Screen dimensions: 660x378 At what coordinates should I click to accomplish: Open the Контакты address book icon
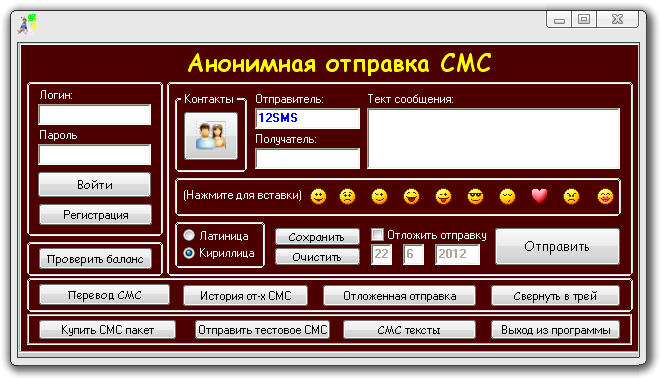click(x=211, y=136)
